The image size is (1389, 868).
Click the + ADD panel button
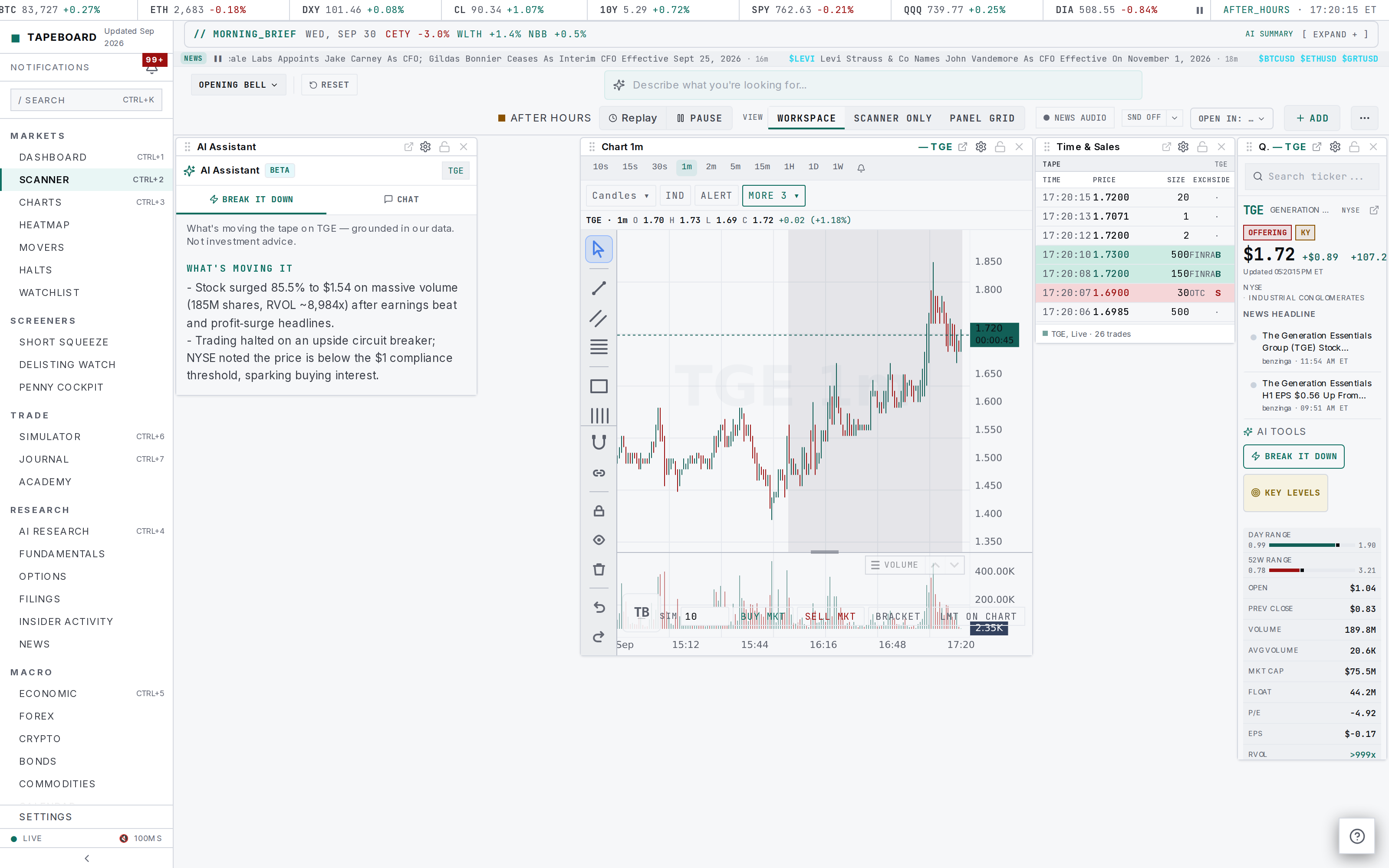coord(1312,118)
